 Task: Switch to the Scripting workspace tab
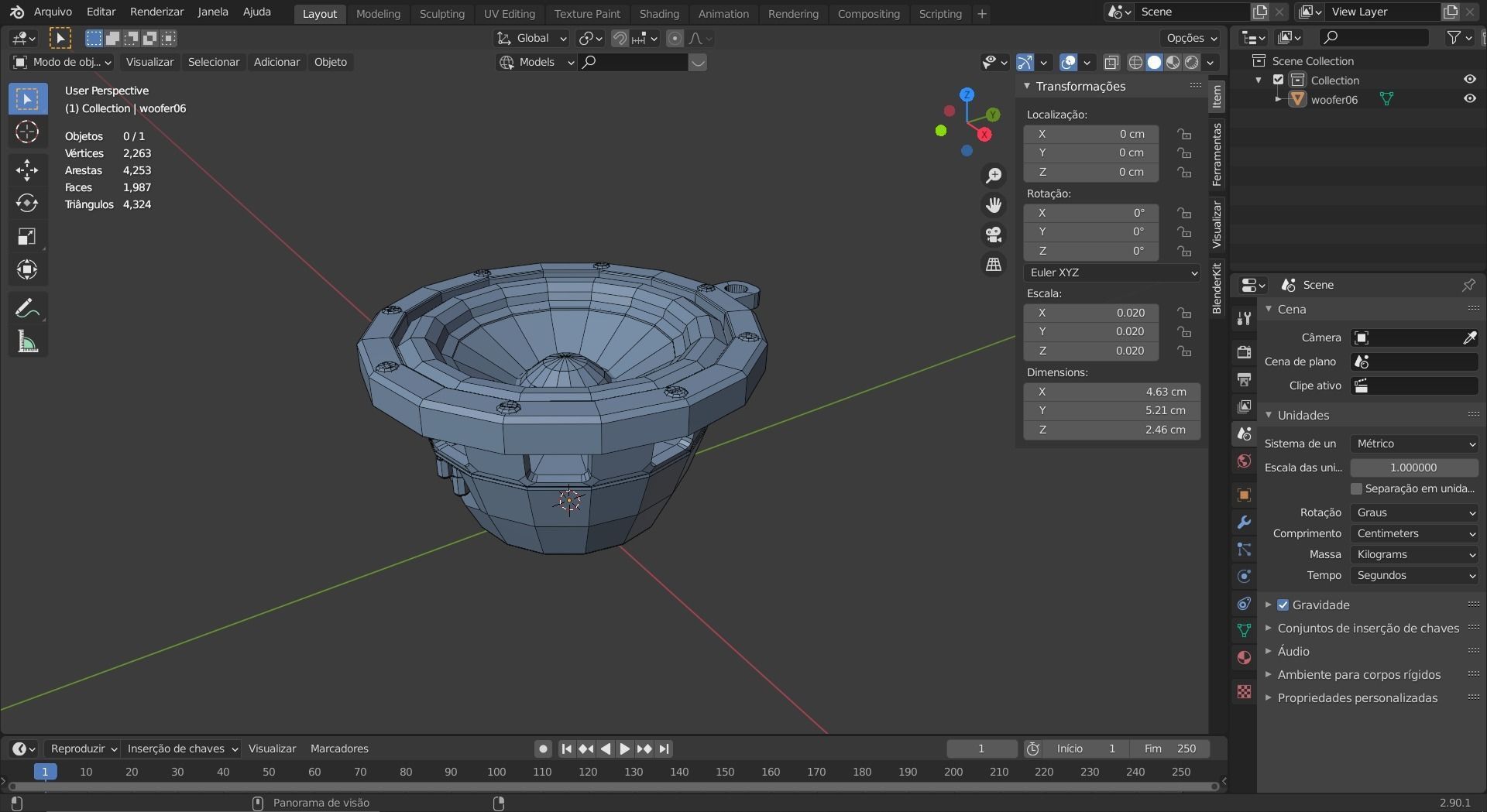click(940, 13)
